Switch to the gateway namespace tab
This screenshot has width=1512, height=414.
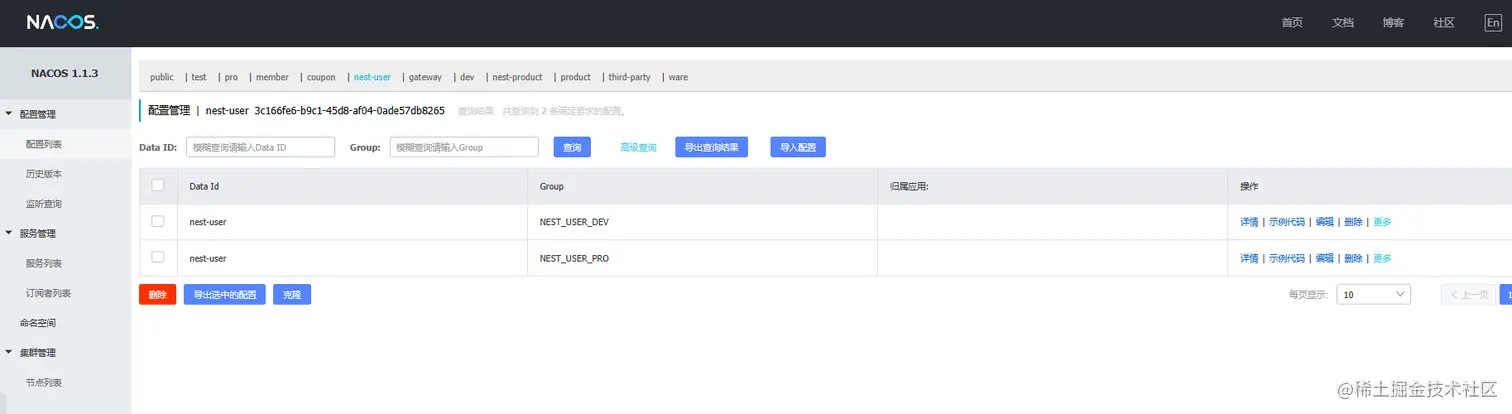coord(425,77)
